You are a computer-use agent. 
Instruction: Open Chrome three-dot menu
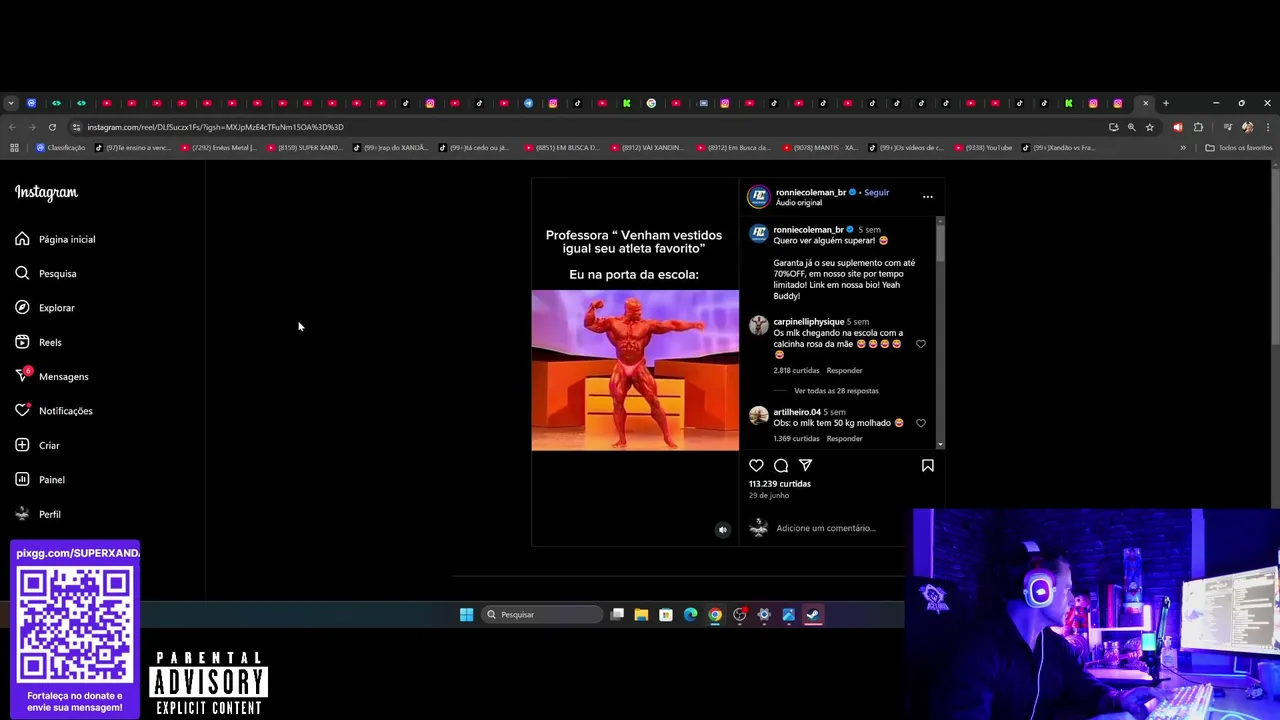pyautogui.click(x=1268, y=127)
